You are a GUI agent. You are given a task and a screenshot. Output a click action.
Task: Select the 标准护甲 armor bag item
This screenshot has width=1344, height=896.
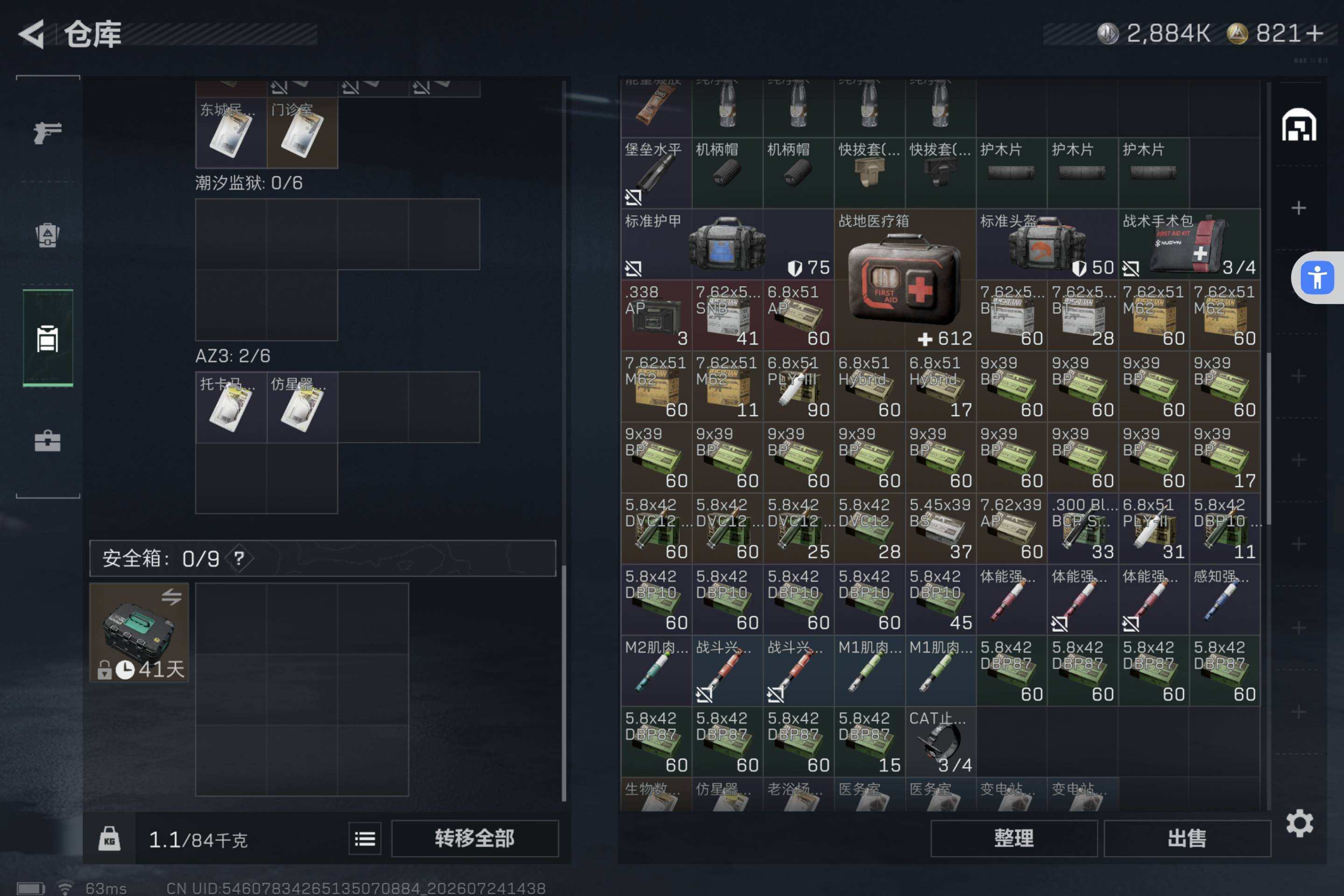tap(728, 244)
